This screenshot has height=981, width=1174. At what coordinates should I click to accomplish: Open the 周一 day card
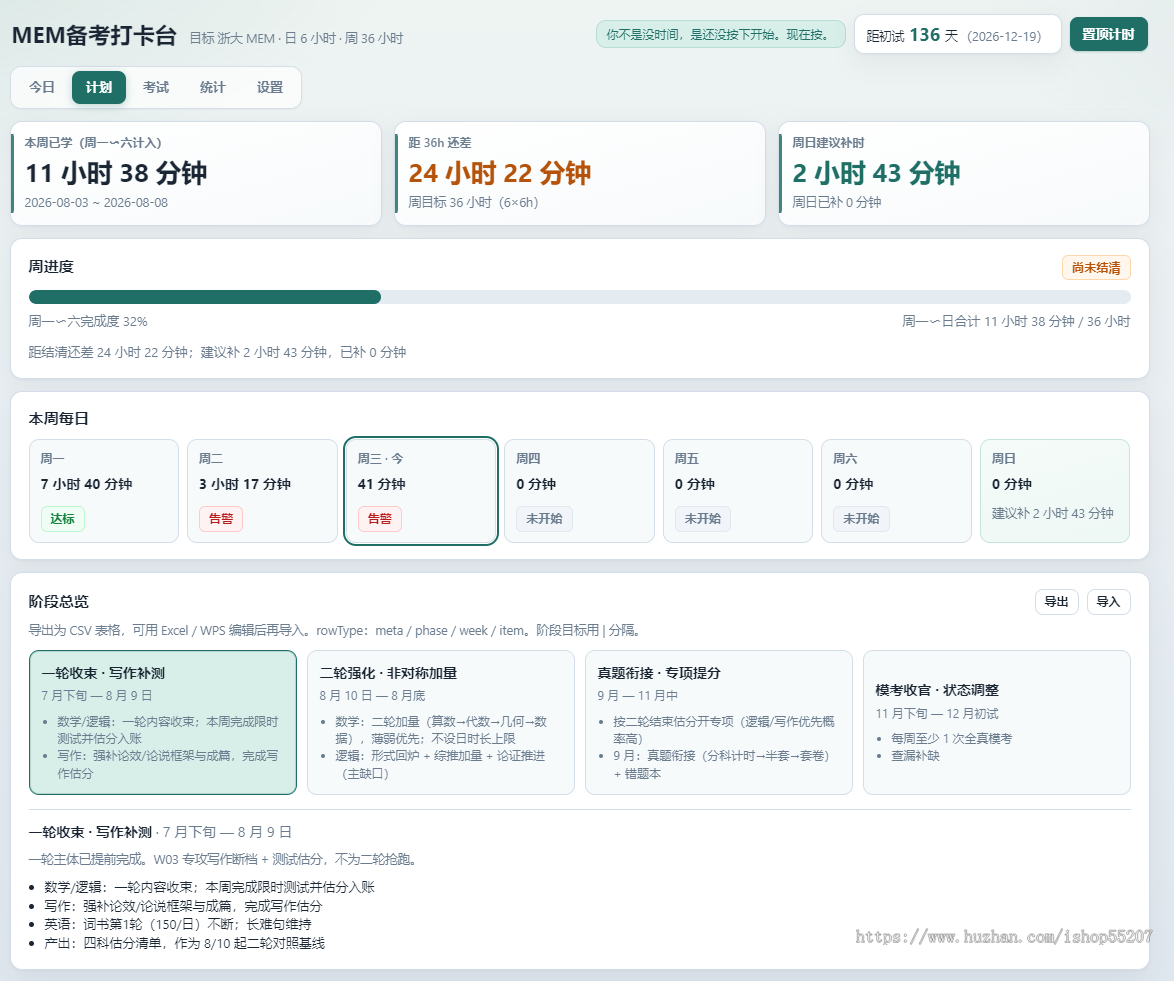point(104,490)
